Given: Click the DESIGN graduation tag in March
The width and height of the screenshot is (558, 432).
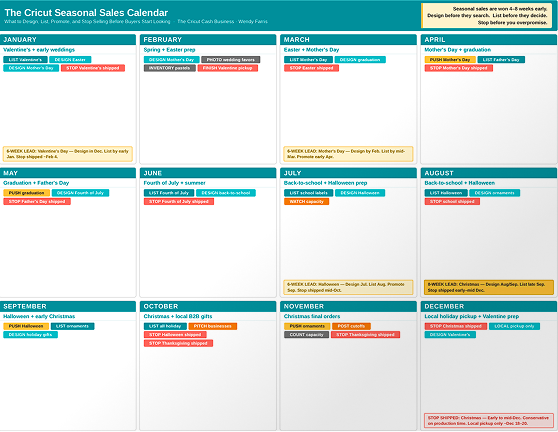Looking at the screenshot, I should (360, 59).
